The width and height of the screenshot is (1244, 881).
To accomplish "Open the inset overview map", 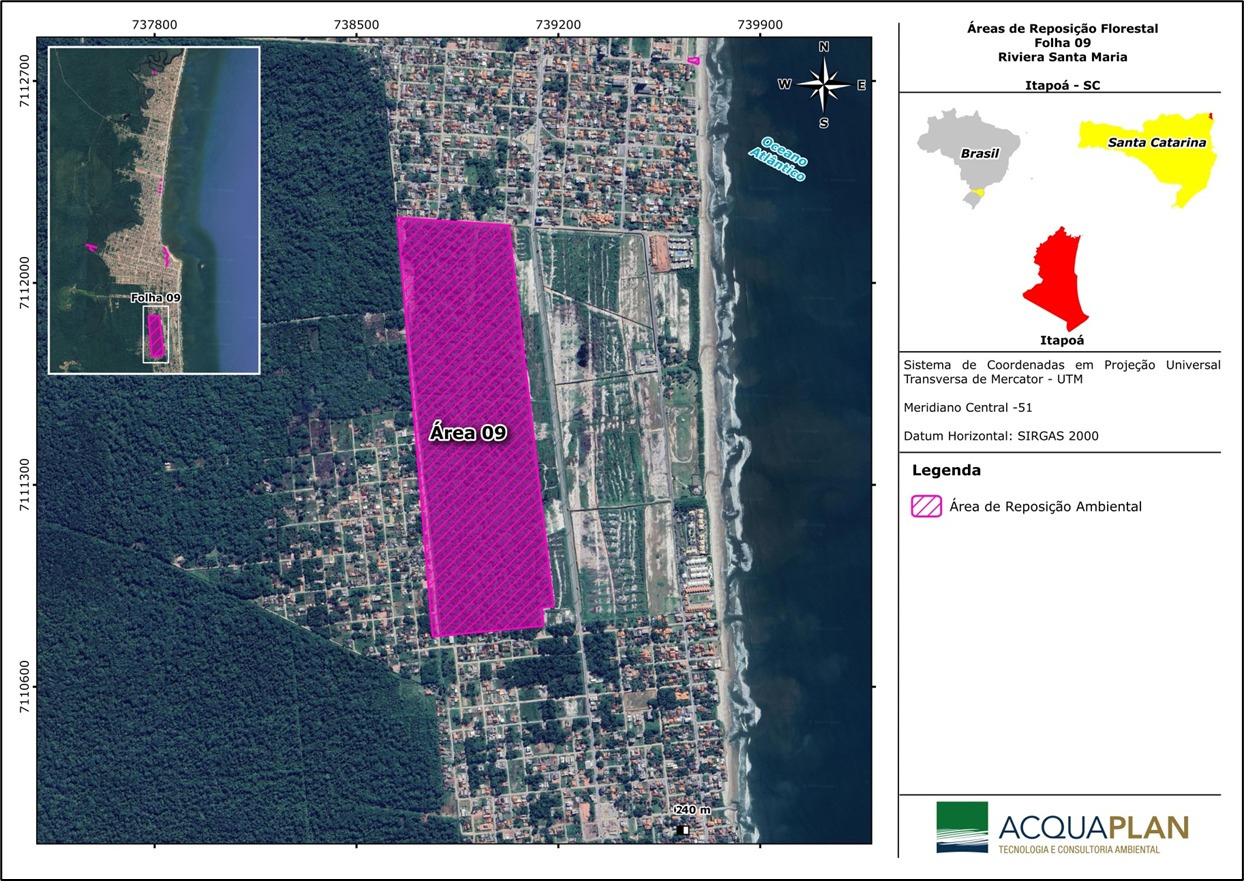I will [154, 210].
